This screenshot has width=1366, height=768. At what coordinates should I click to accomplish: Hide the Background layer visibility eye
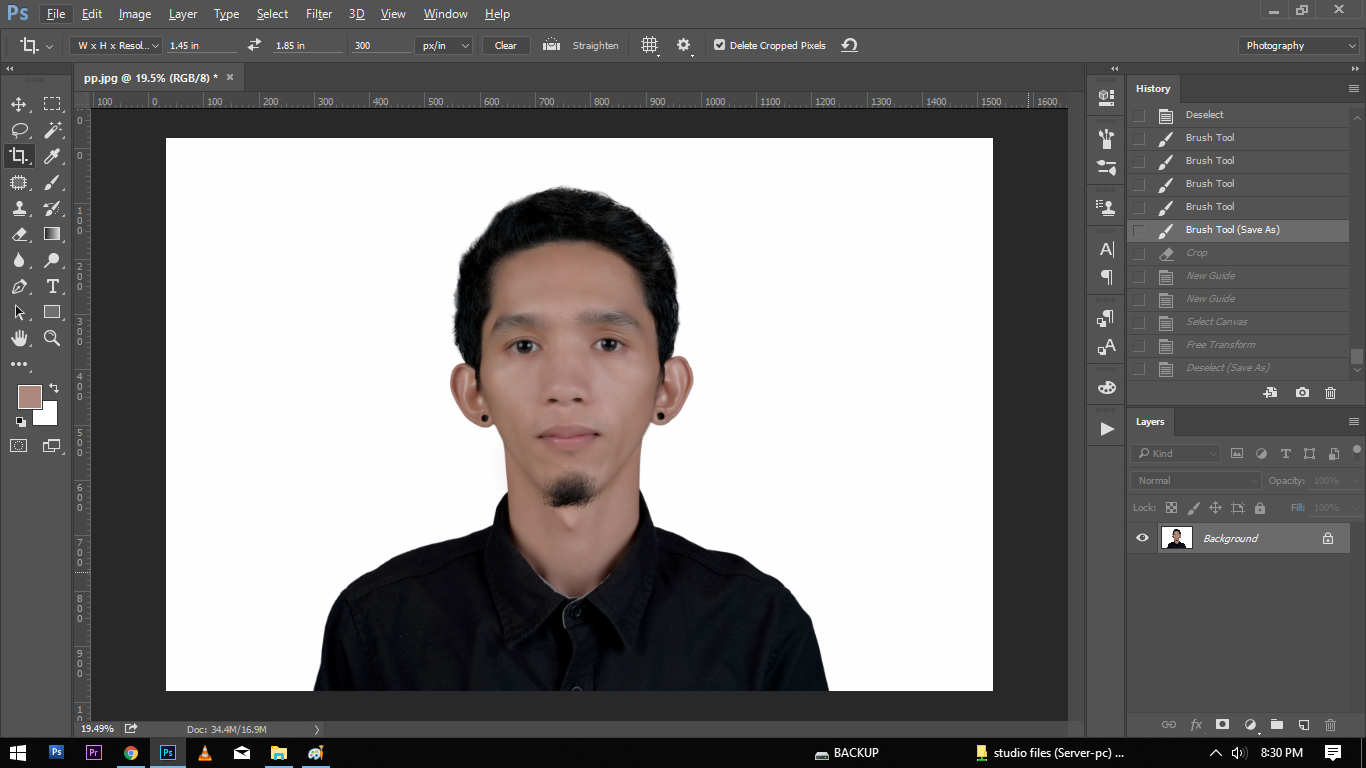tap(1142, 538)
